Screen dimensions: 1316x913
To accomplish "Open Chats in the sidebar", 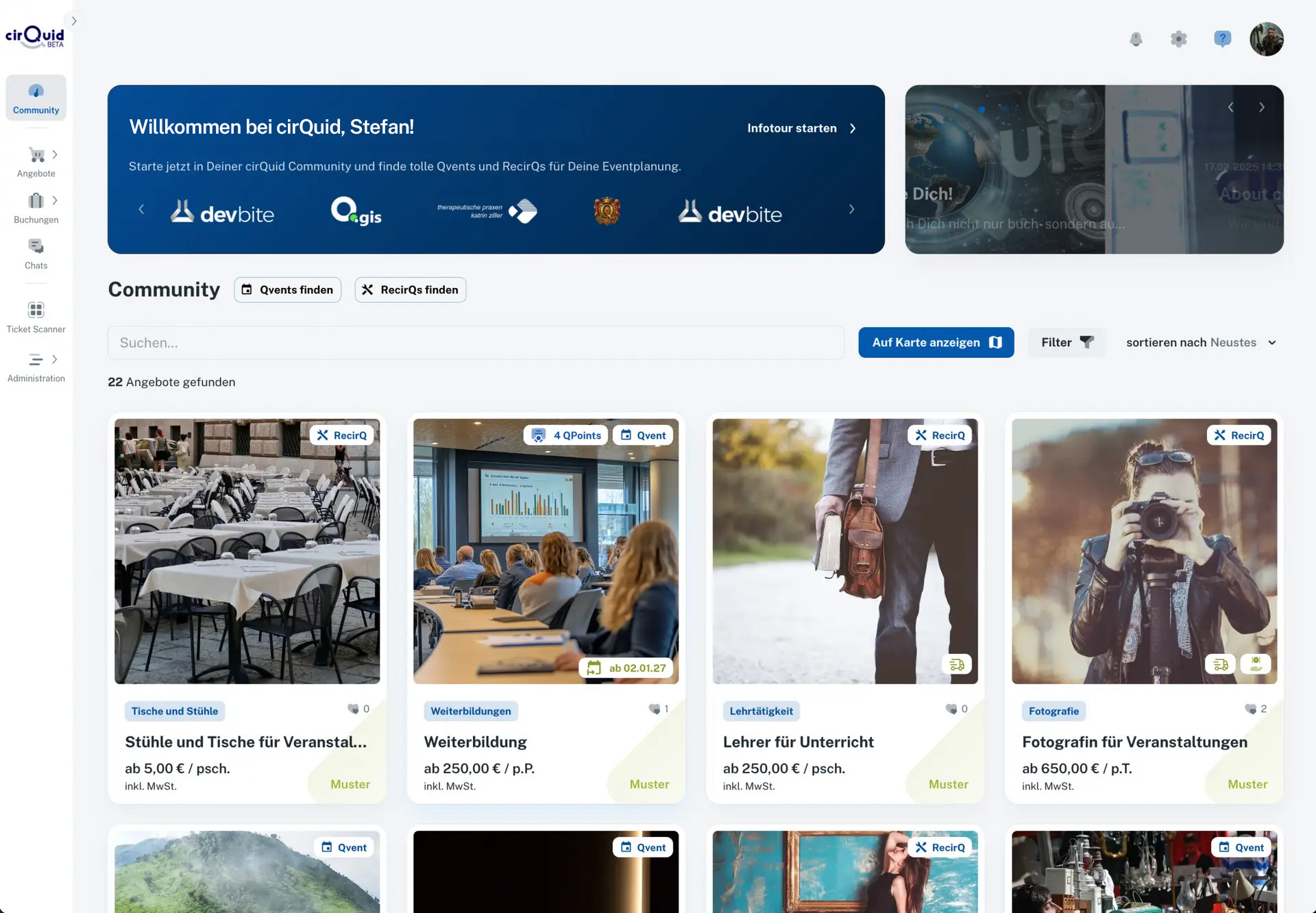I will (36, 254).
